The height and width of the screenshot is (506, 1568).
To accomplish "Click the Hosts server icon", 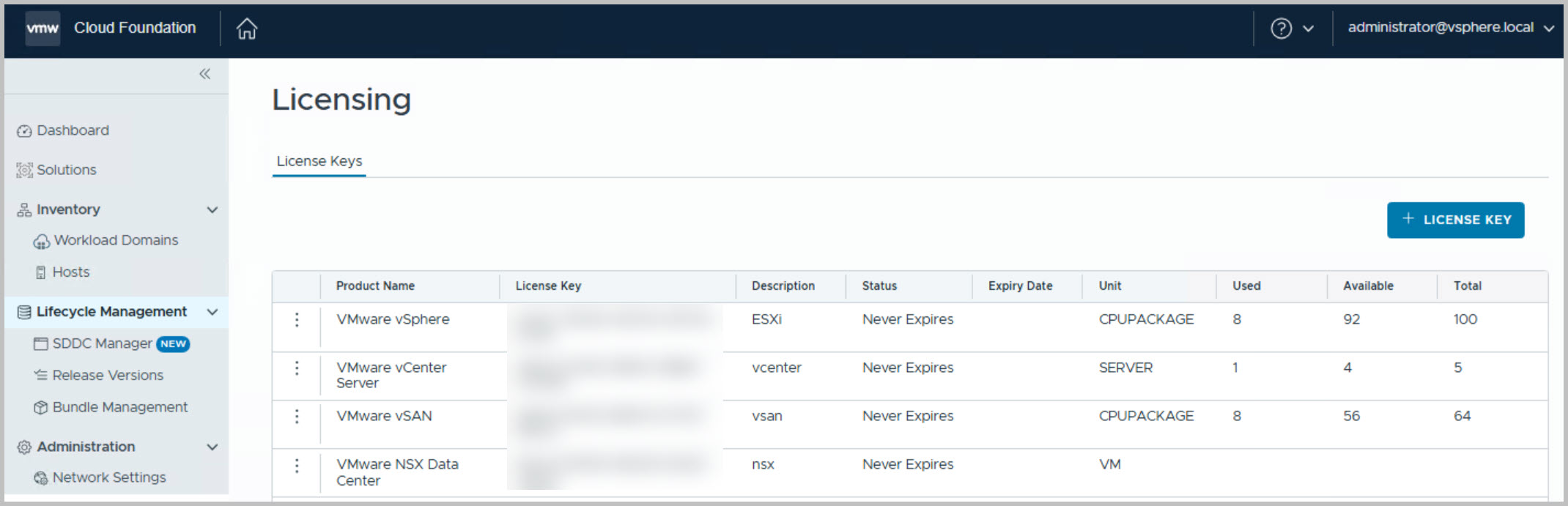I will pyautogui.click(x=41, y=272).
